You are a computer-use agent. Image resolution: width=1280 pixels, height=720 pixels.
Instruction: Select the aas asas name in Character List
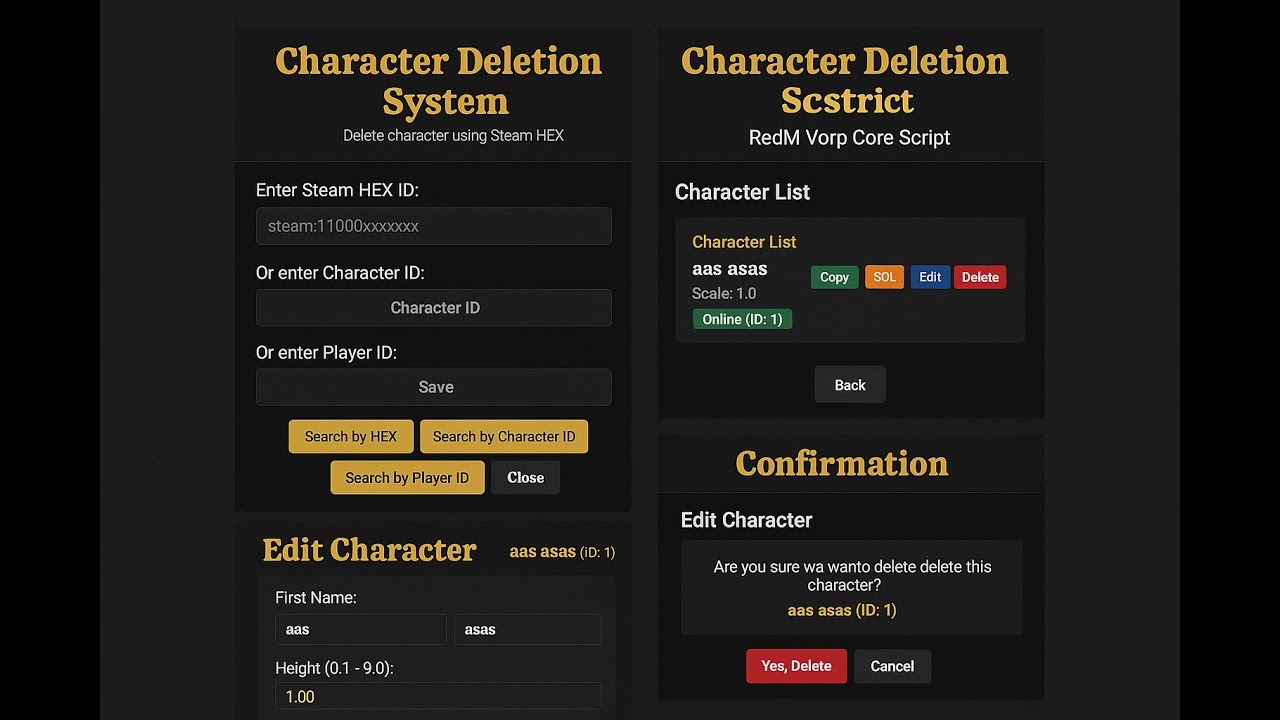pyautogui.click(x=730, y=269)
